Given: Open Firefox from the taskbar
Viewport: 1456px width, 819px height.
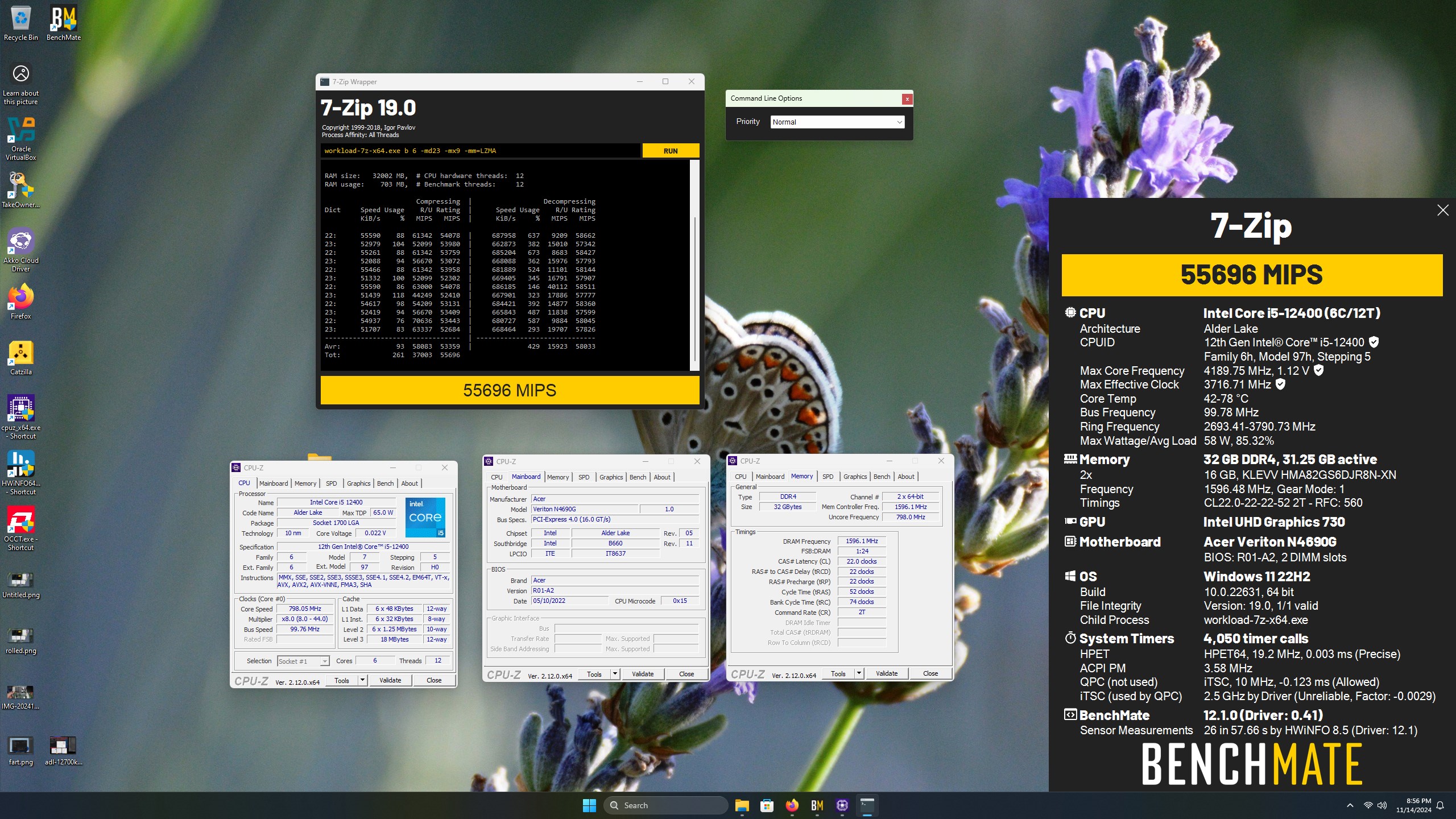Looking at the screenshot, I should pyautogui.click(x=792, y=805).
